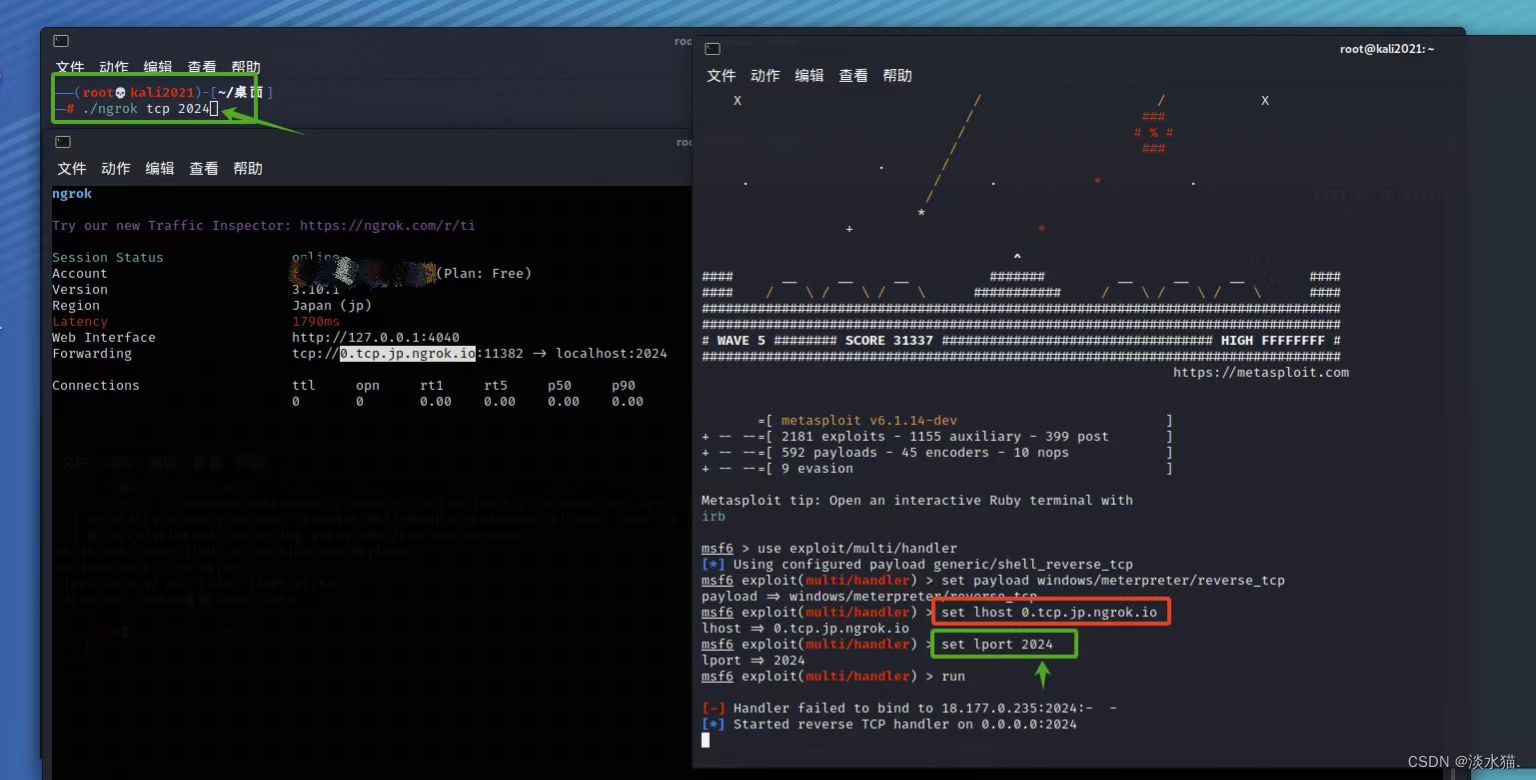Click 'Handler failed to bind' error line
1536x780 pixels.
click(x=909, y=708)
